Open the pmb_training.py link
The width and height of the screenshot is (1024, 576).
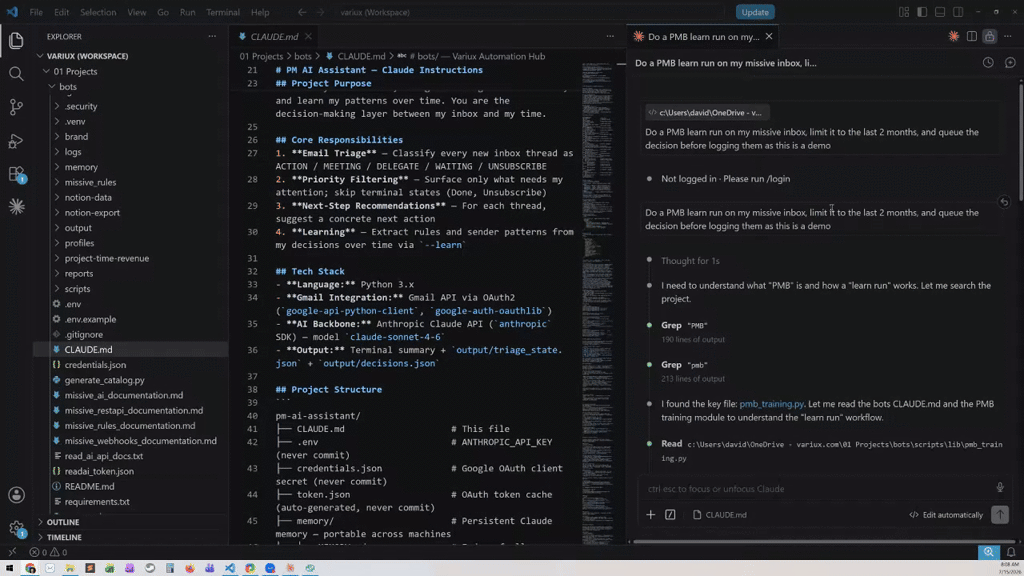771,404
